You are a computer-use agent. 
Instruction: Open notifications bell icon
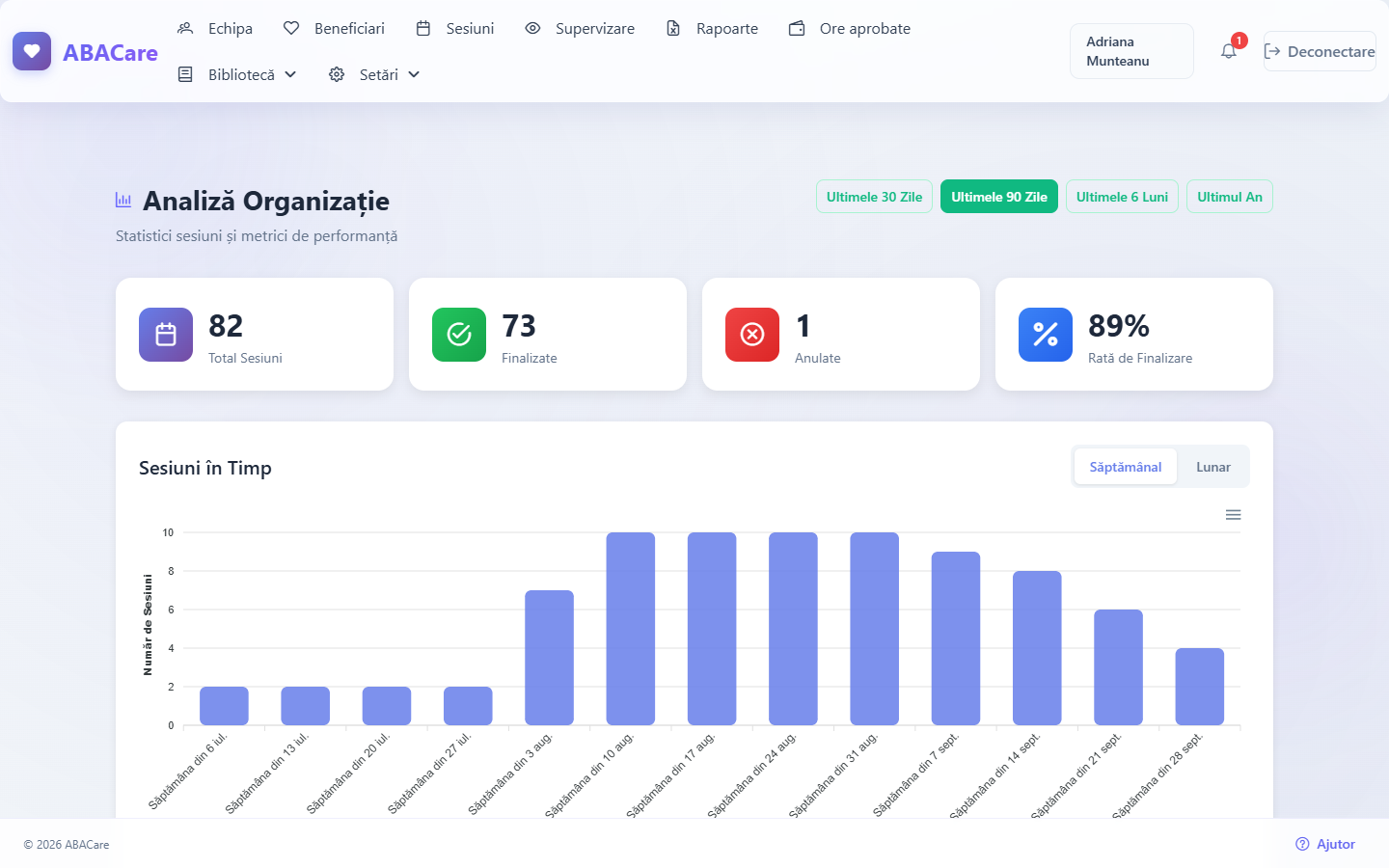click(1228, 51)
